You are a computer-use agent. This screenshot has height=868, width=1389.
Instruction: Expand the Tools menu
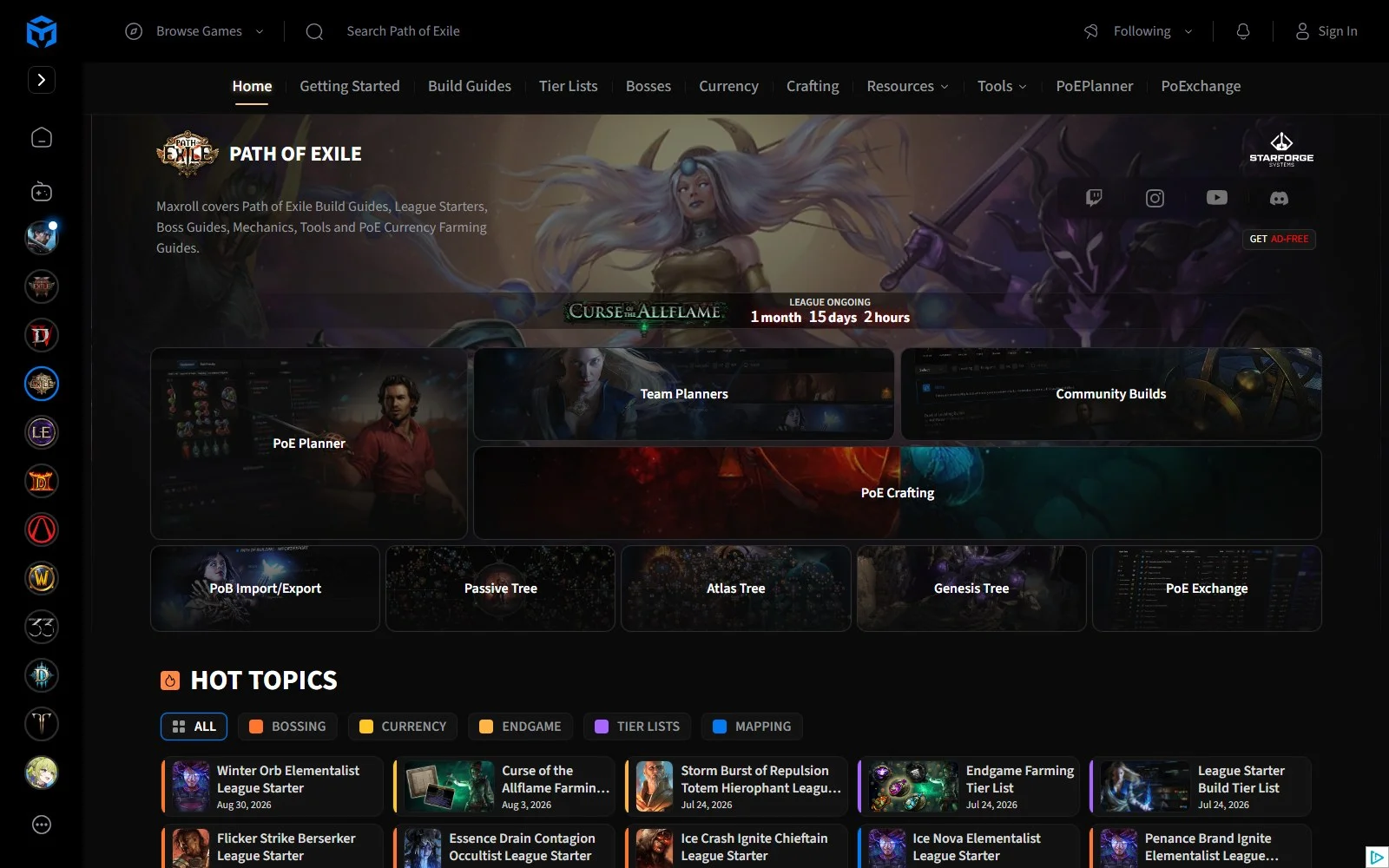tap(1002, 86)
